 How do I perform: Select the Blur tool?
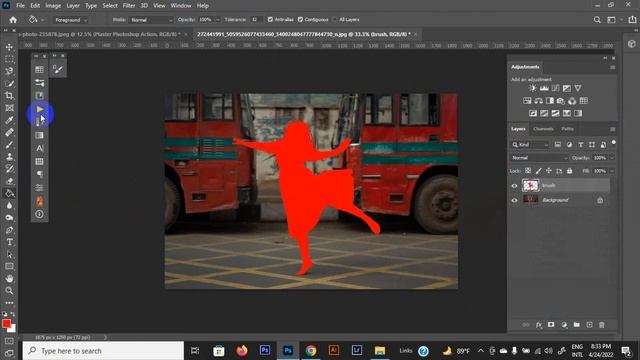(x=9, y=206)
